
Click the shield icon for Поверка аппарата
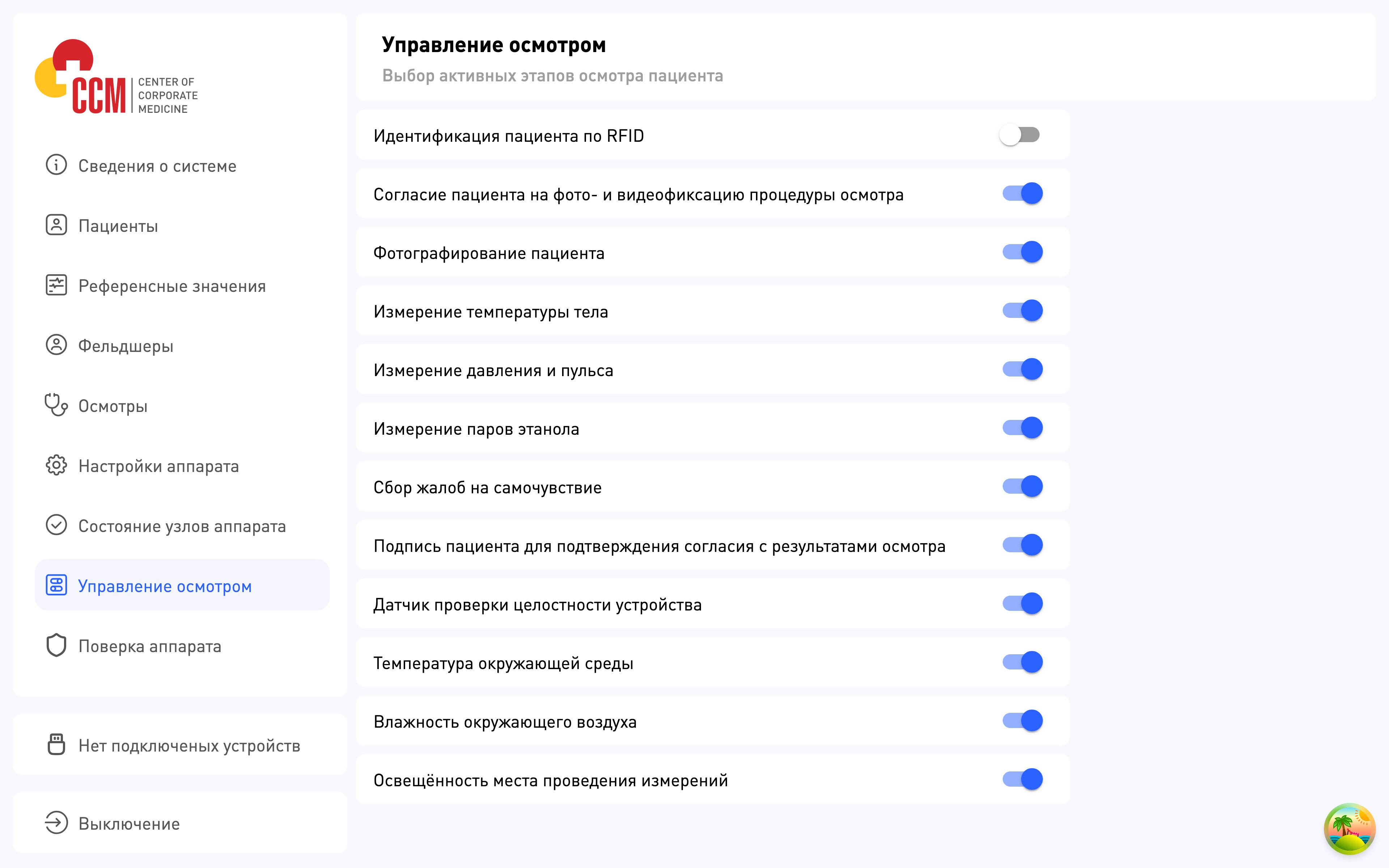coord(56,645)
